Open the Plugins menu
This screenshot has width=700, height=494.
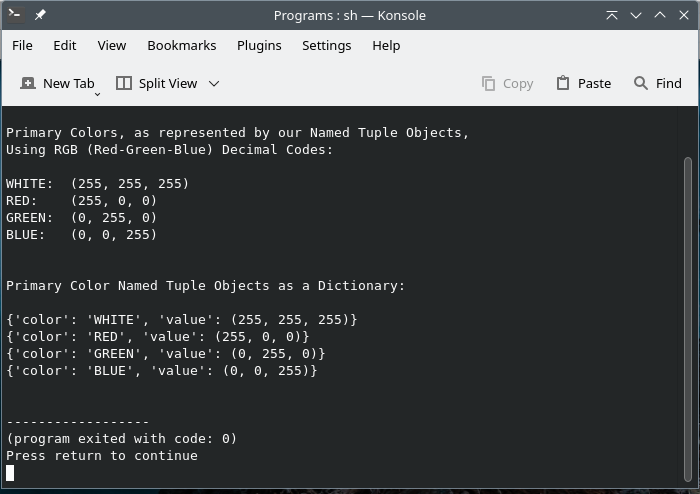(x=259, y=46)
